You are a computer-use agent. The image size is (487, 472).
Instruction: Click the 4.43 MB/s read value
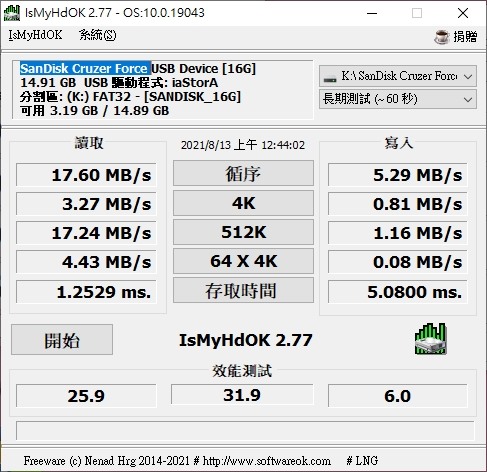86,262
